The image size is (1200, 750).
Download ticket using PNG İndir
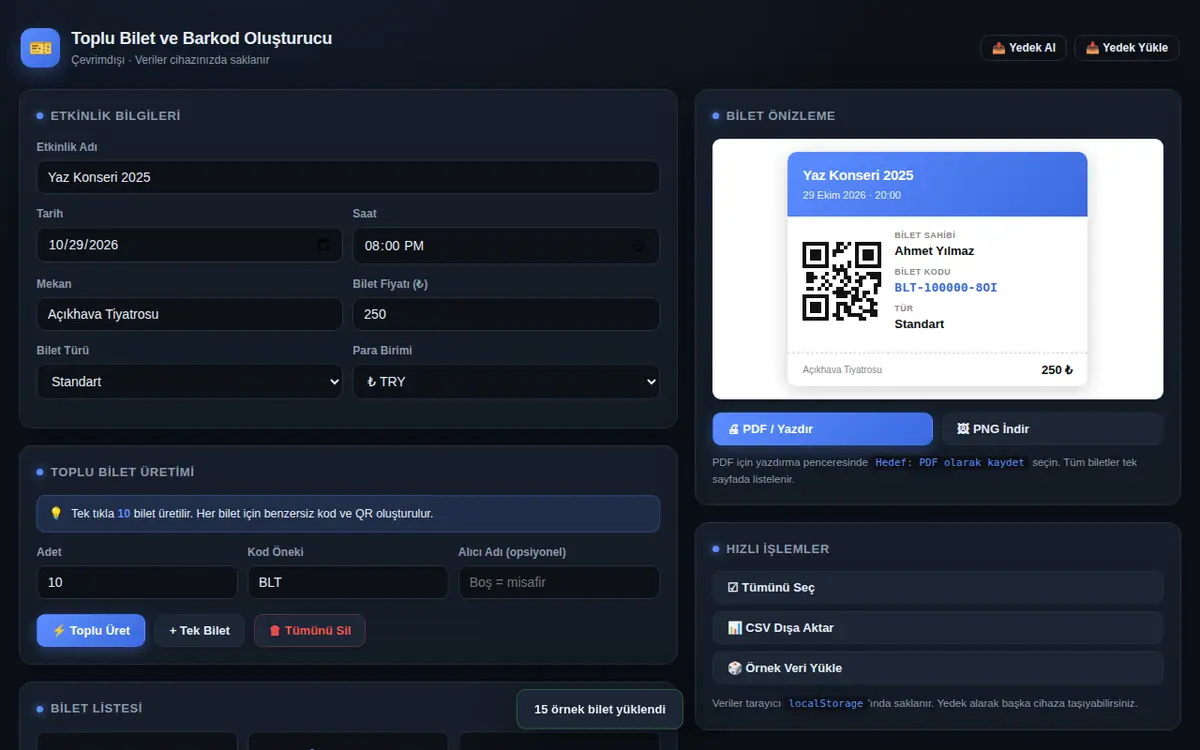point(1053,429)
